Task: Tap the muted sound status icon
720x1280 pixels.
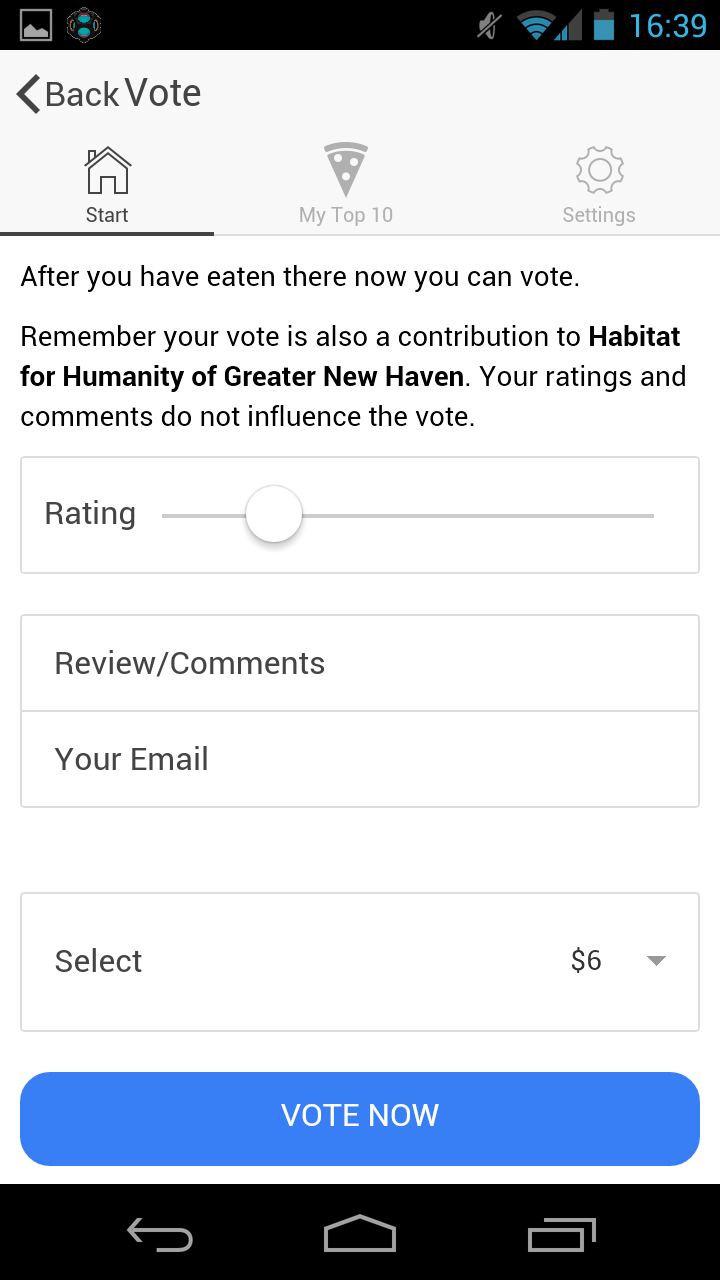Action: (x=489, y=25)
